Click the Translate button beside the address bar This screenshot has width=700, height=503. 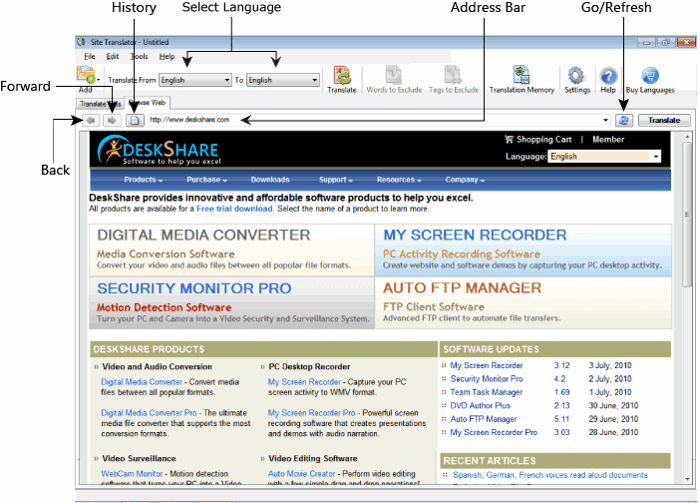(x=664, y=120)
